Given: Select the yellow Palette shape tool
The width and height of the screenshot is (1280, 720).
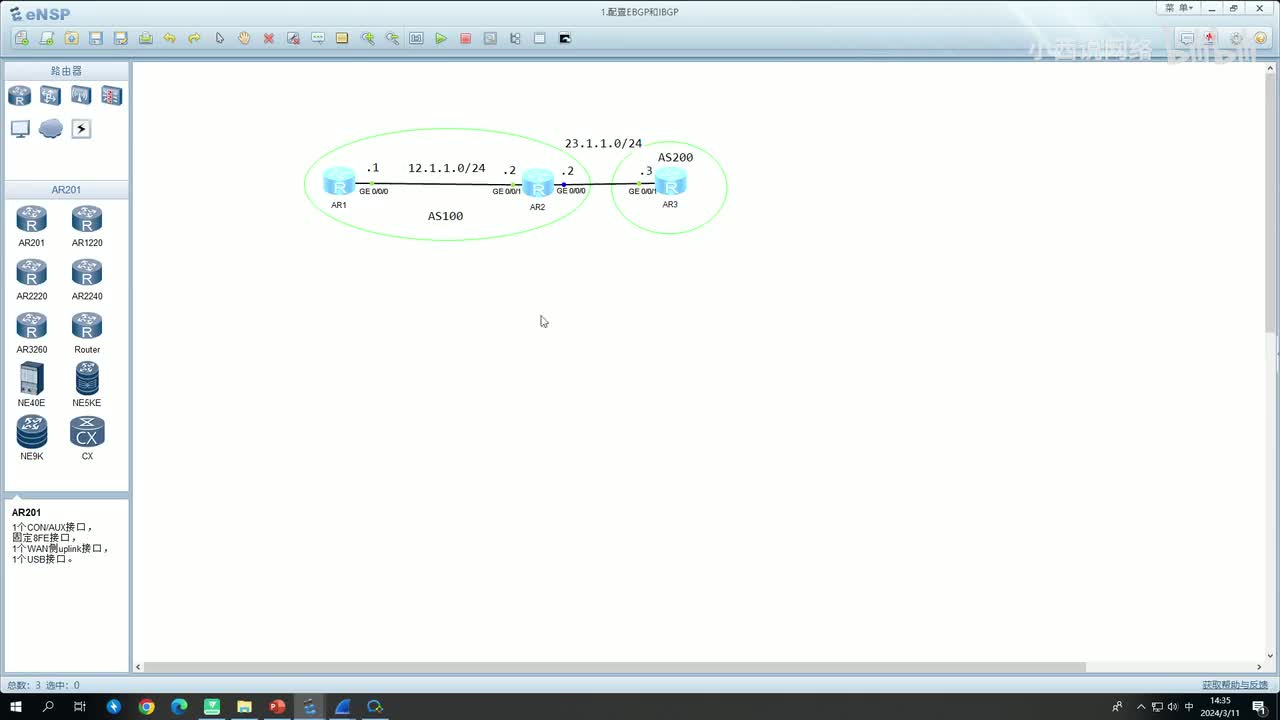Looking at the screenshot, I should (342, 38).
